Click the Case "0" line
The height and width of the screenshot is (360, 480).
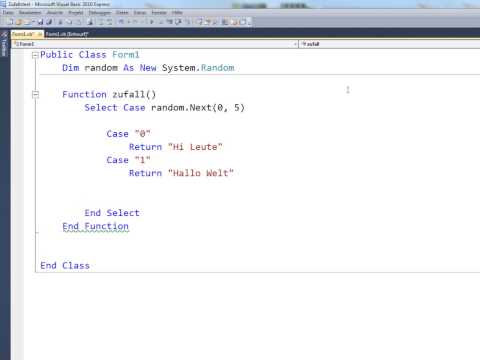(x=128, y=134)
